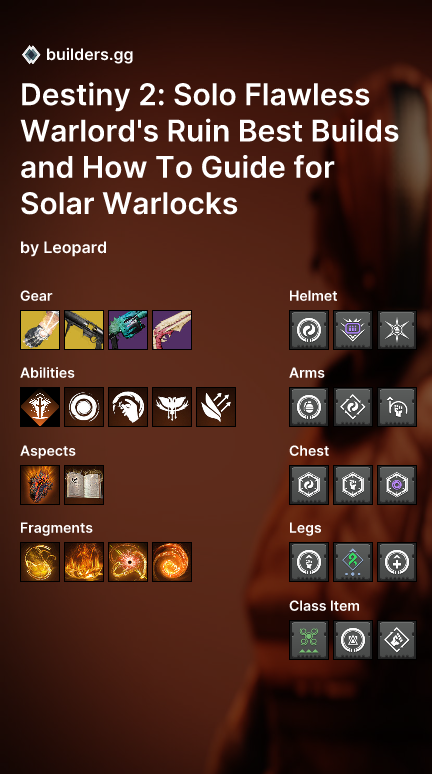The height and width of the screenshot is (774, 432).
Task: Select the Well of Radiance super icon
Action: coord(40,407)
